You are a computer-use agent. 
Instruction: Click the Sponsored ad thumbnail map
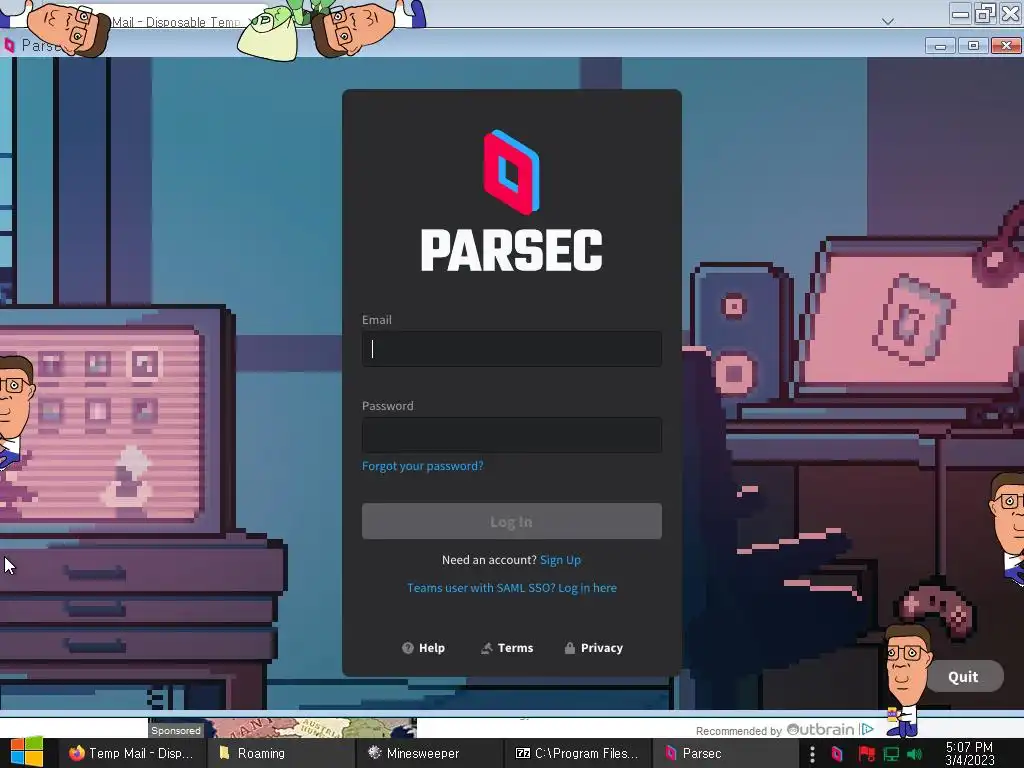coord(282,728)
